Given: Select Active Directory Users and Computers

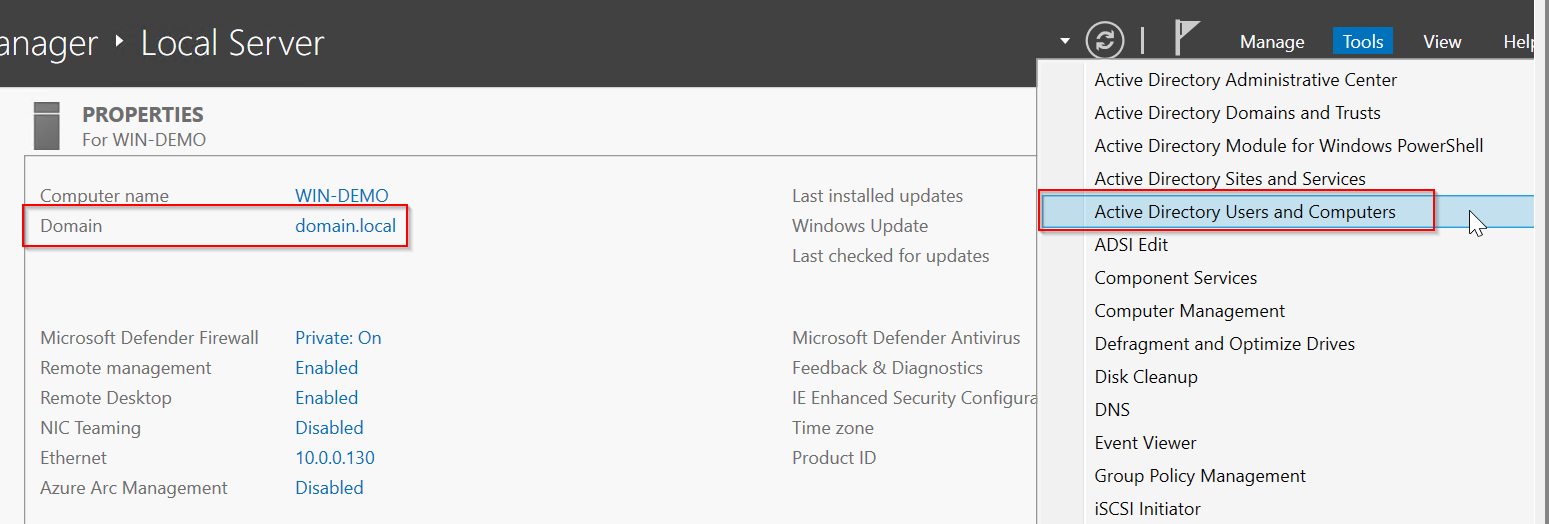Looking at the screenshot, I should [x=1245, y=211].
